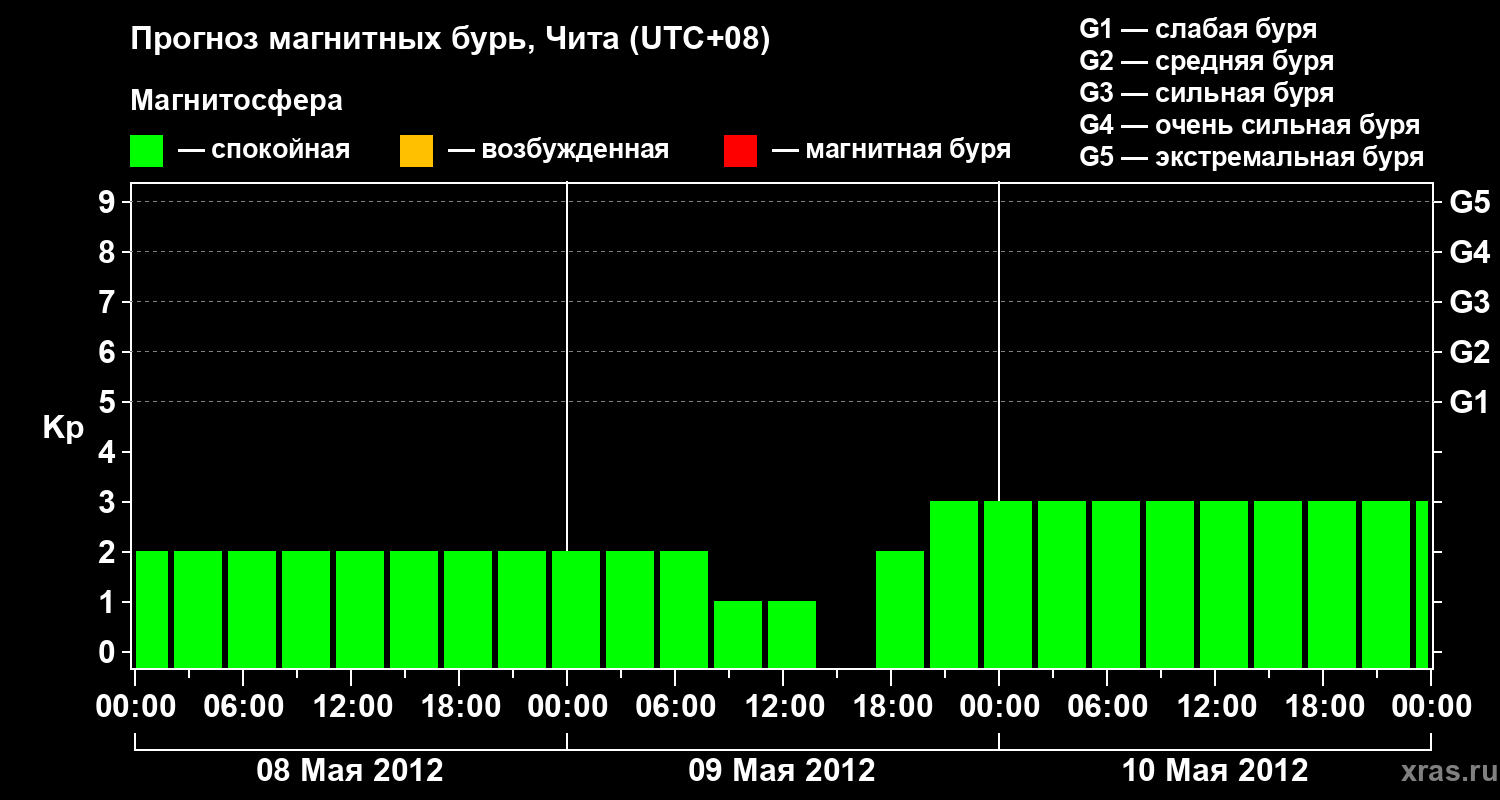Click the '08 Мая 2012' date label
The height and width of the screenshot is (800, 1500).
[350, 771]
